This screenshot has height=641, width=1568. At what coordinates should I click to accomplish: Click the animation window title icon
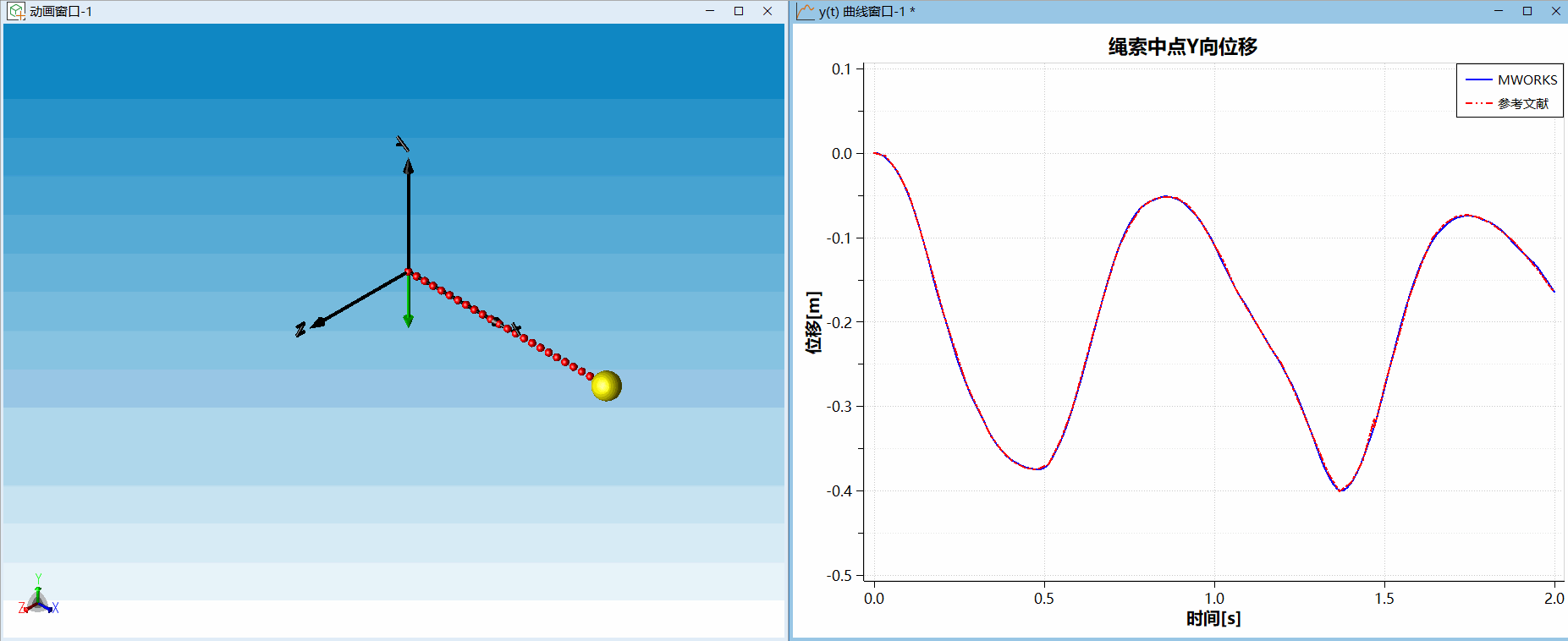16,11
